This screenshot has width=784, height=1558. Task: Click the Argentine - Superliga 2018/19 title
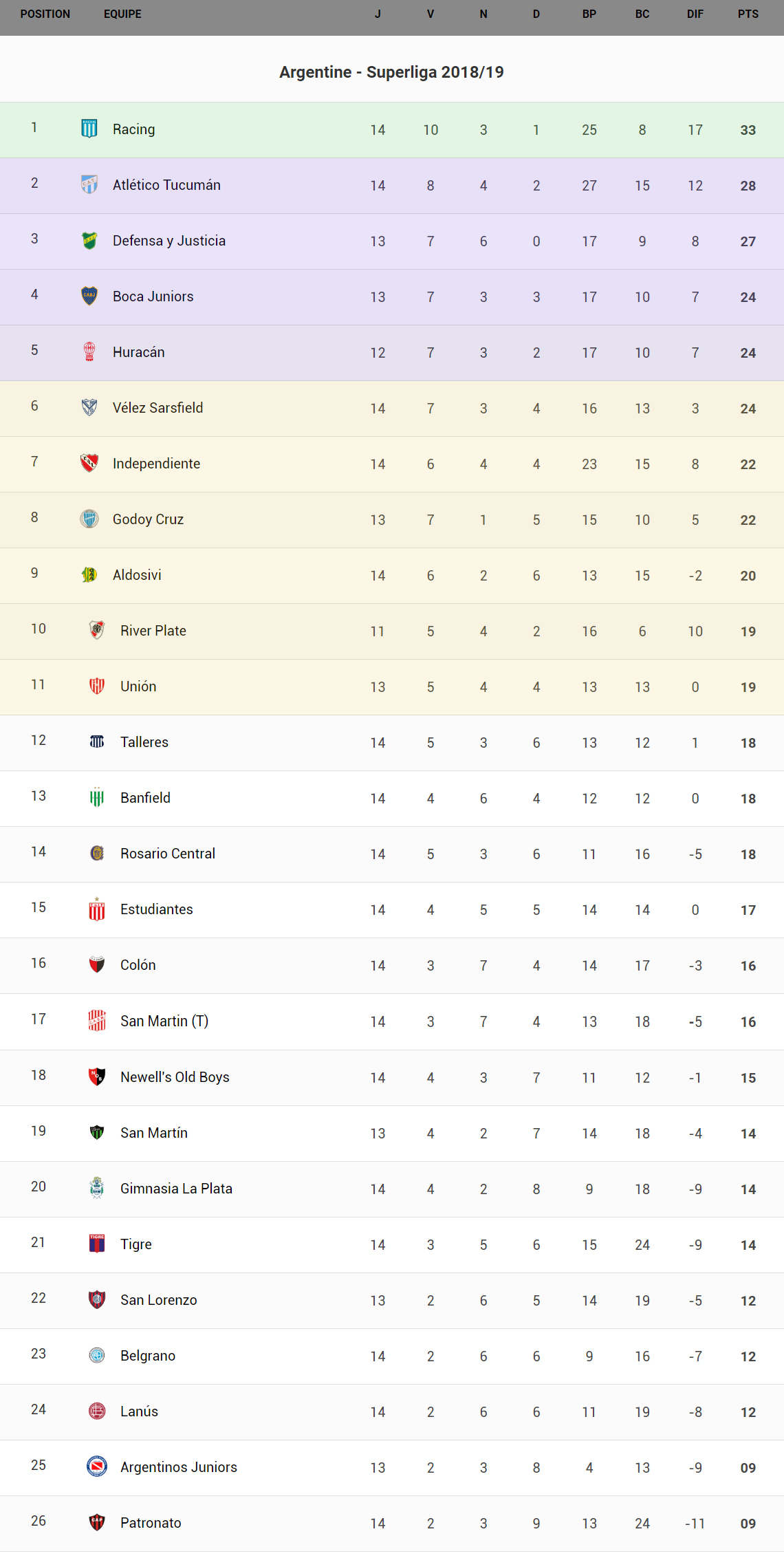[x=391, y=72]
